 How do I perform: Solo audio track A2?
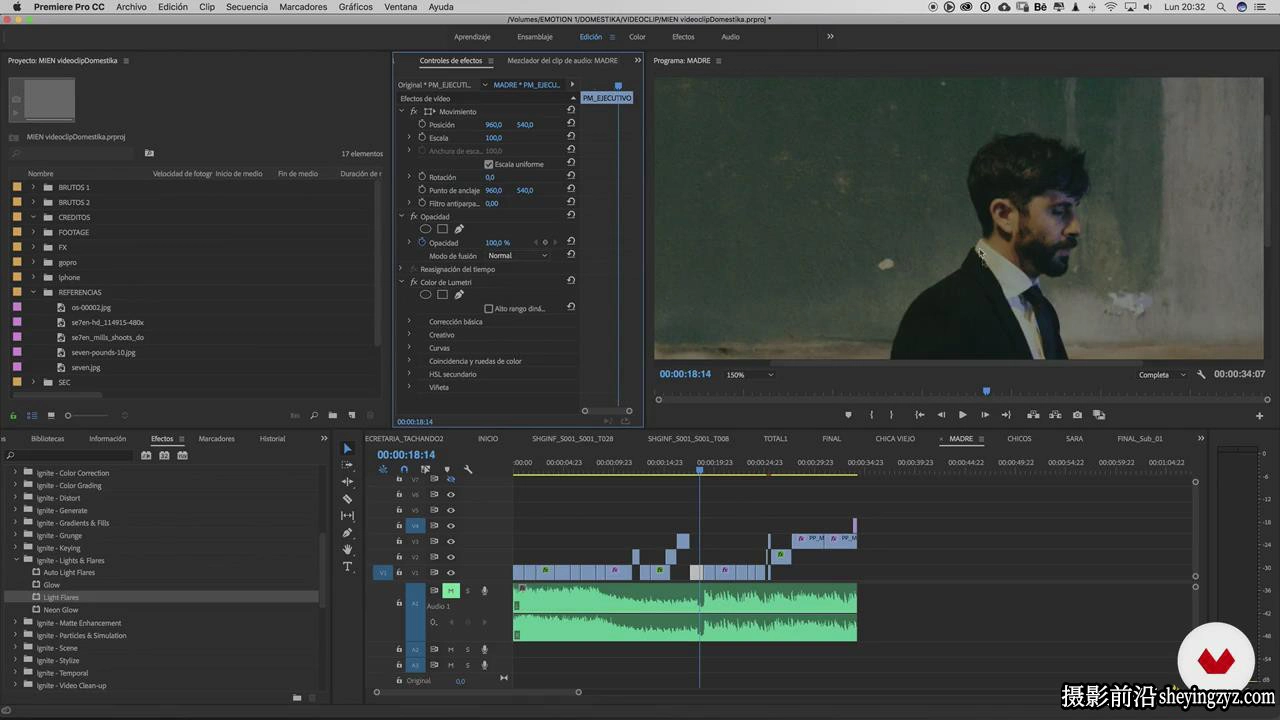[467, 649]
